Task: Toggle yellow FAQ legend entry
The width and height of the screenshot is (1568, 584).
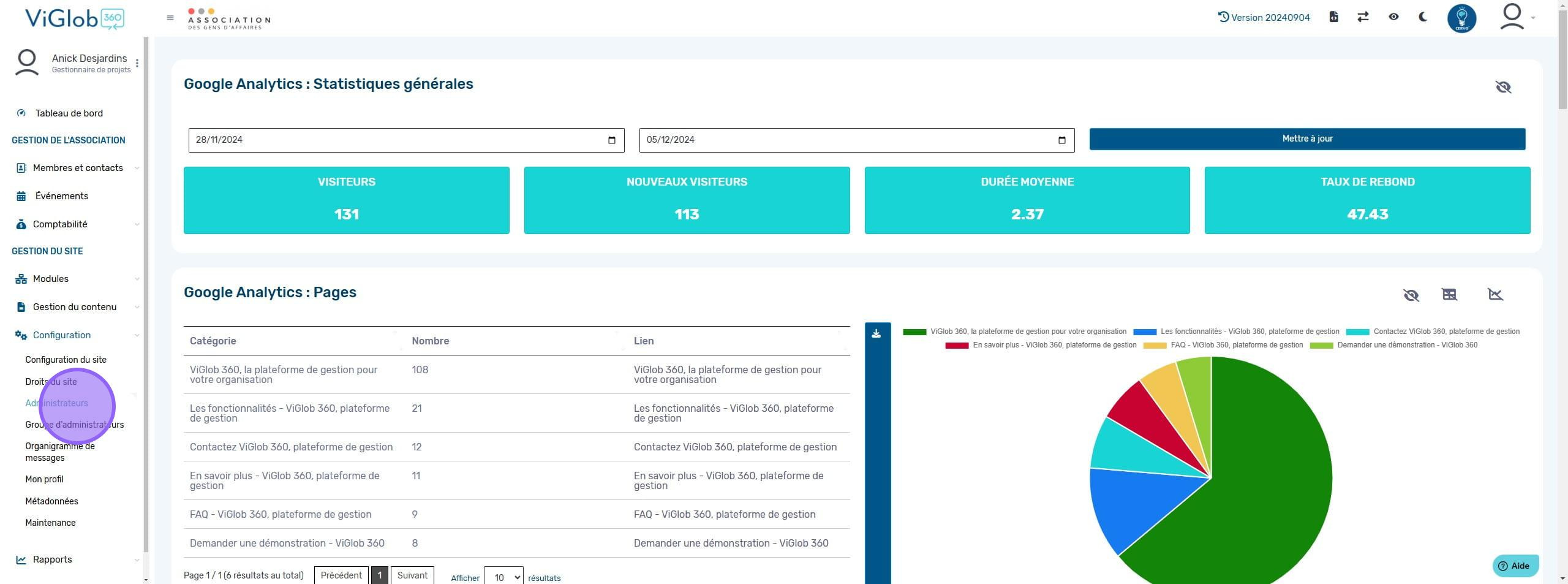Action: tap(1223, 345)
